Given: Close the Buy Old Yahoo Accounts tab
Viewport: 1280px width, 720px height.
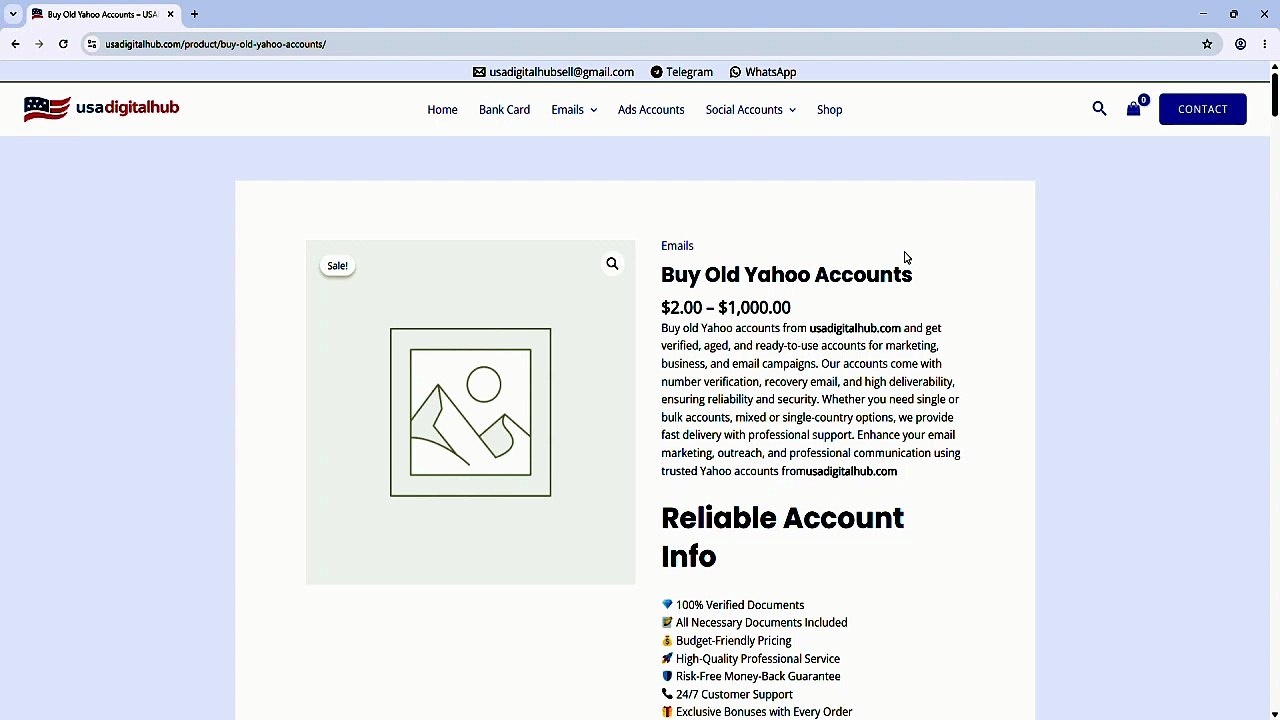Looking at the screenshot, I should point(170,14).
